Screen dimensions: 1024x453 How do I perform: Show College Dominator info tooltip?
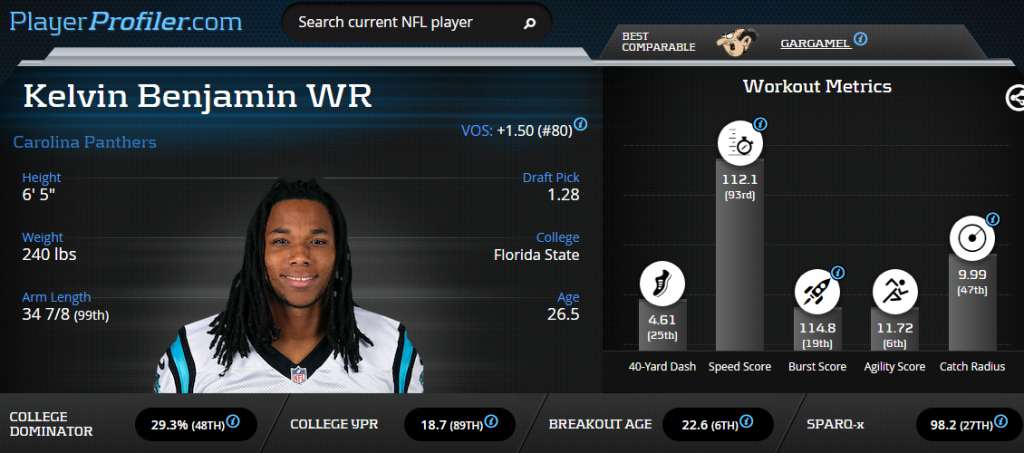[x=232, y=422]
